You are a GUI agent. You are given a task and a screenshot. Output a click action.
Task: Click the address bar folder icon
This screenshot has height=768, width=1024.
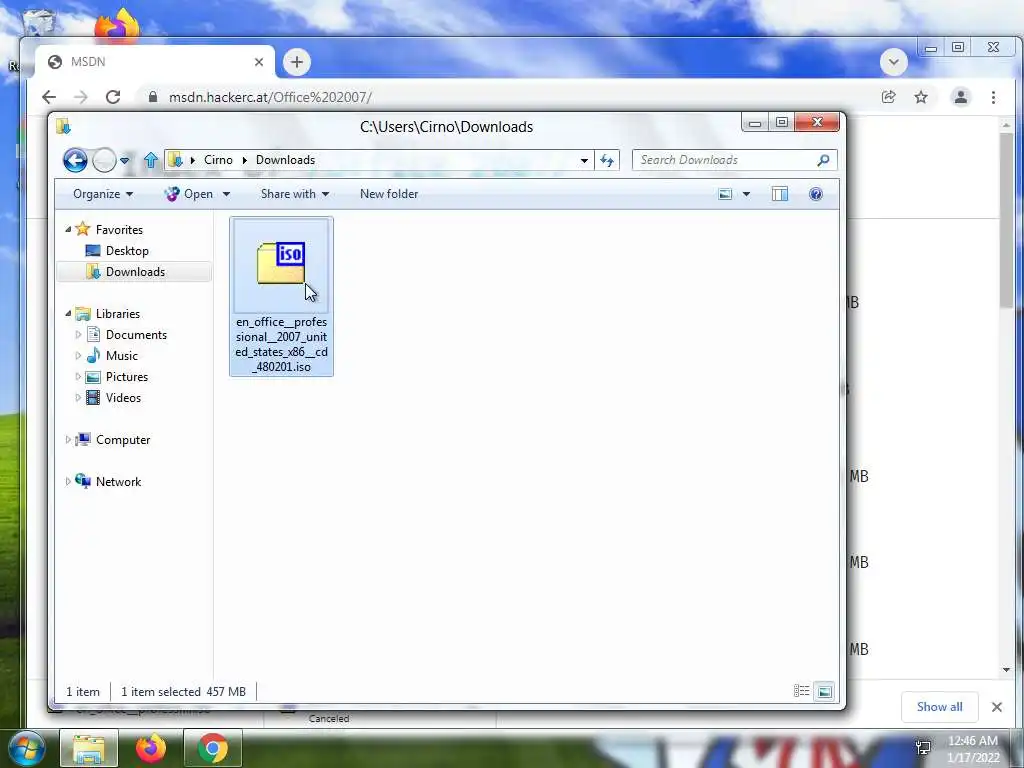(x=175, y=160)
